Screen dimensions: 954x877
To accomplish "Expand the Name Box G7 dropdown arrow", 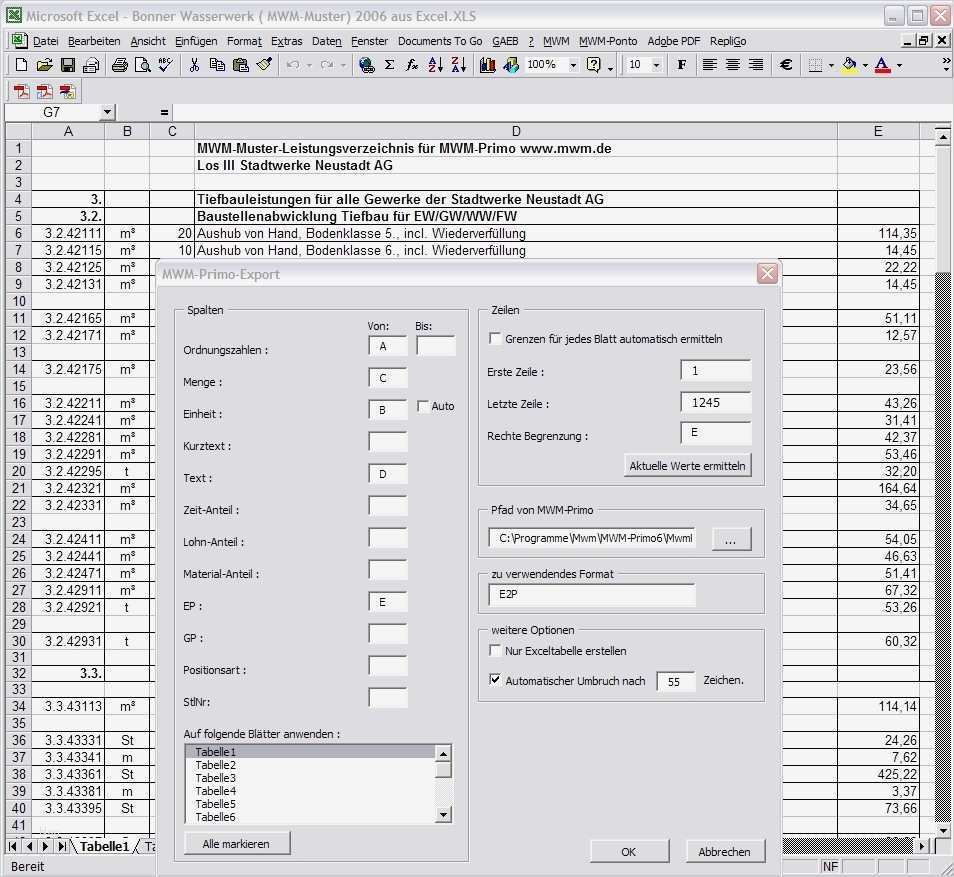I will coord(107,112).
